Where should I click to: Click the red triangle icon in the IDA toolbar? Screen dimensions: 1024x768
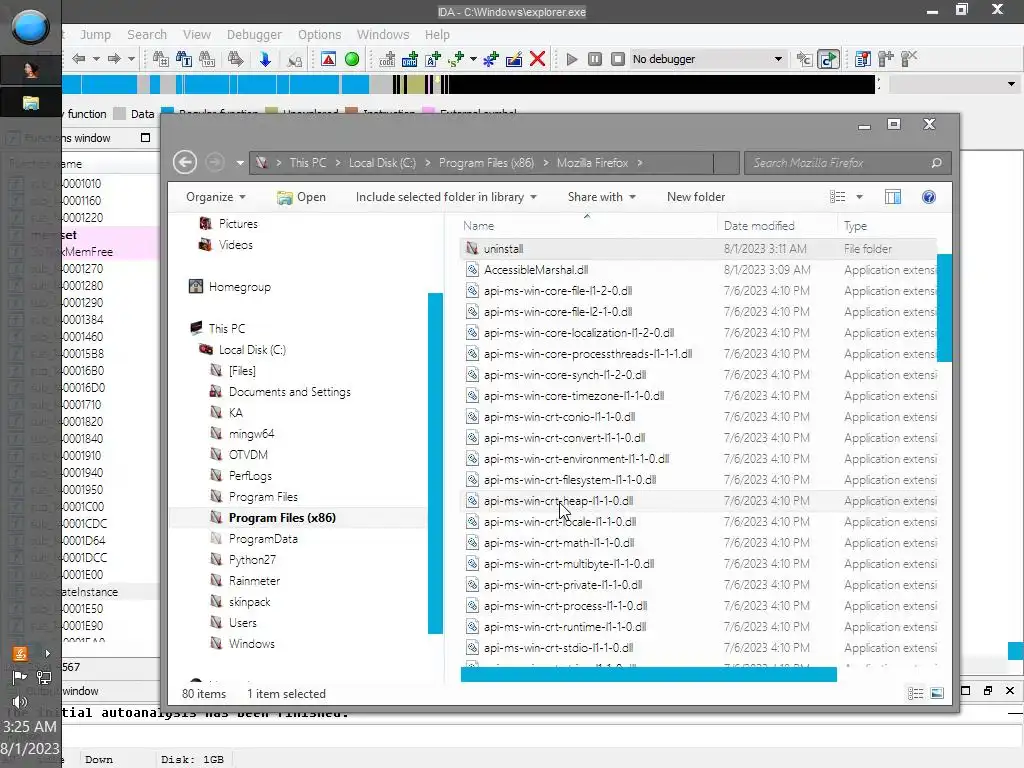pos(328,59)
